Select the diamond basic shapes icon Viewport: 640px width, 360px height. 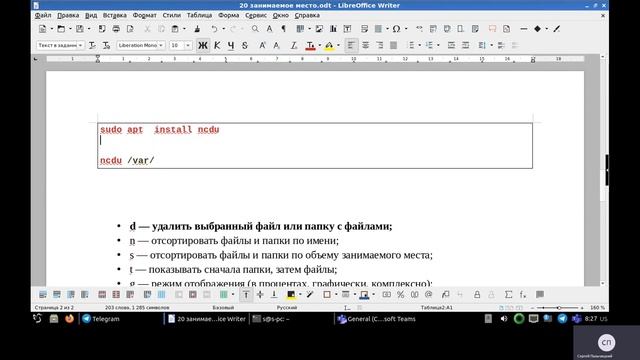click(537, 29)
